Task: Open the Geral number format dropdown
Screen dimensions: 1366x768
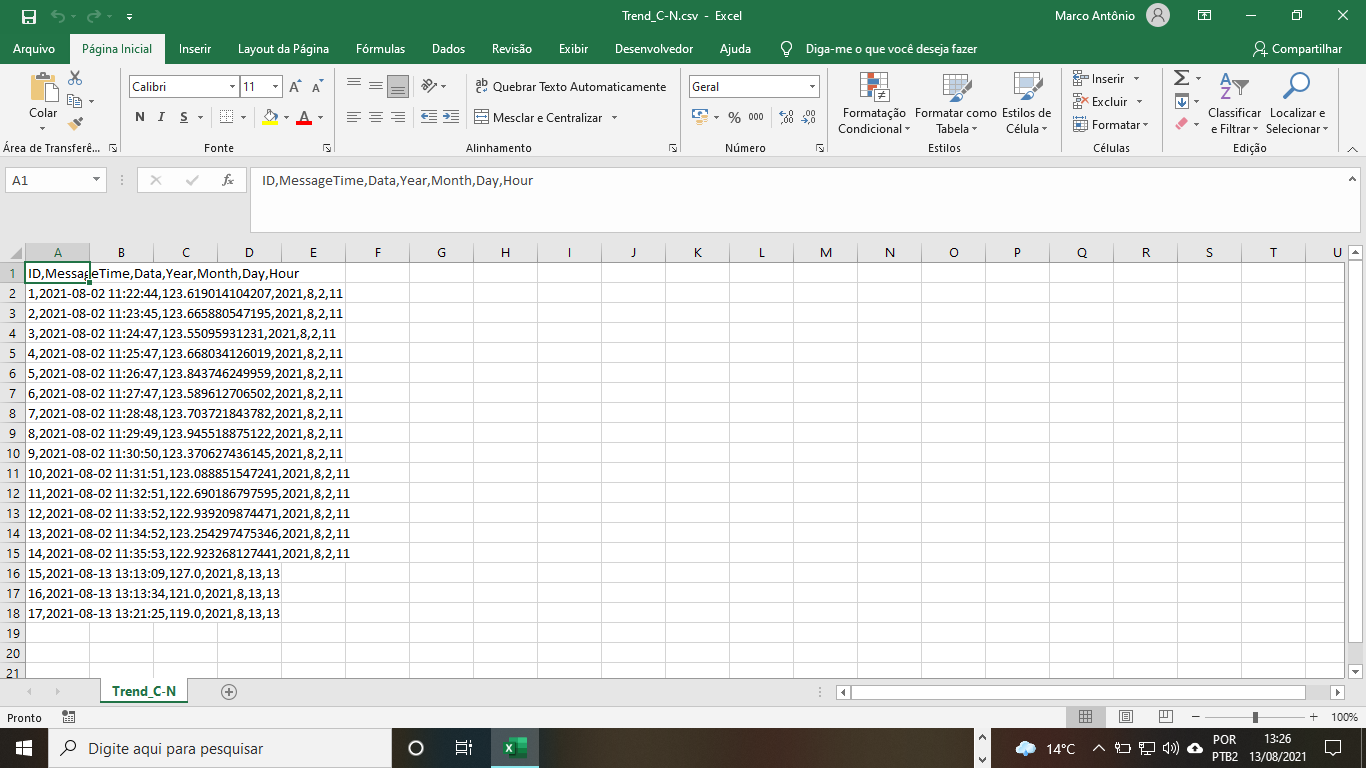Action: point(812,87)
